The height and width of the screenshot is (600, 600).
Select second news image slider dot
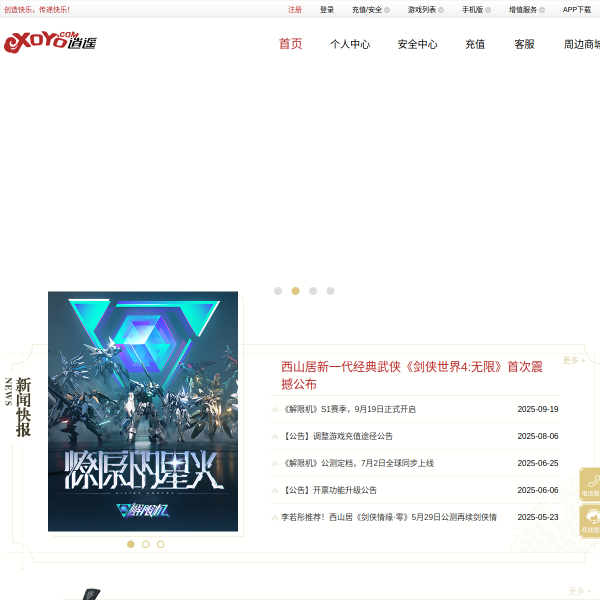(145, 544)
